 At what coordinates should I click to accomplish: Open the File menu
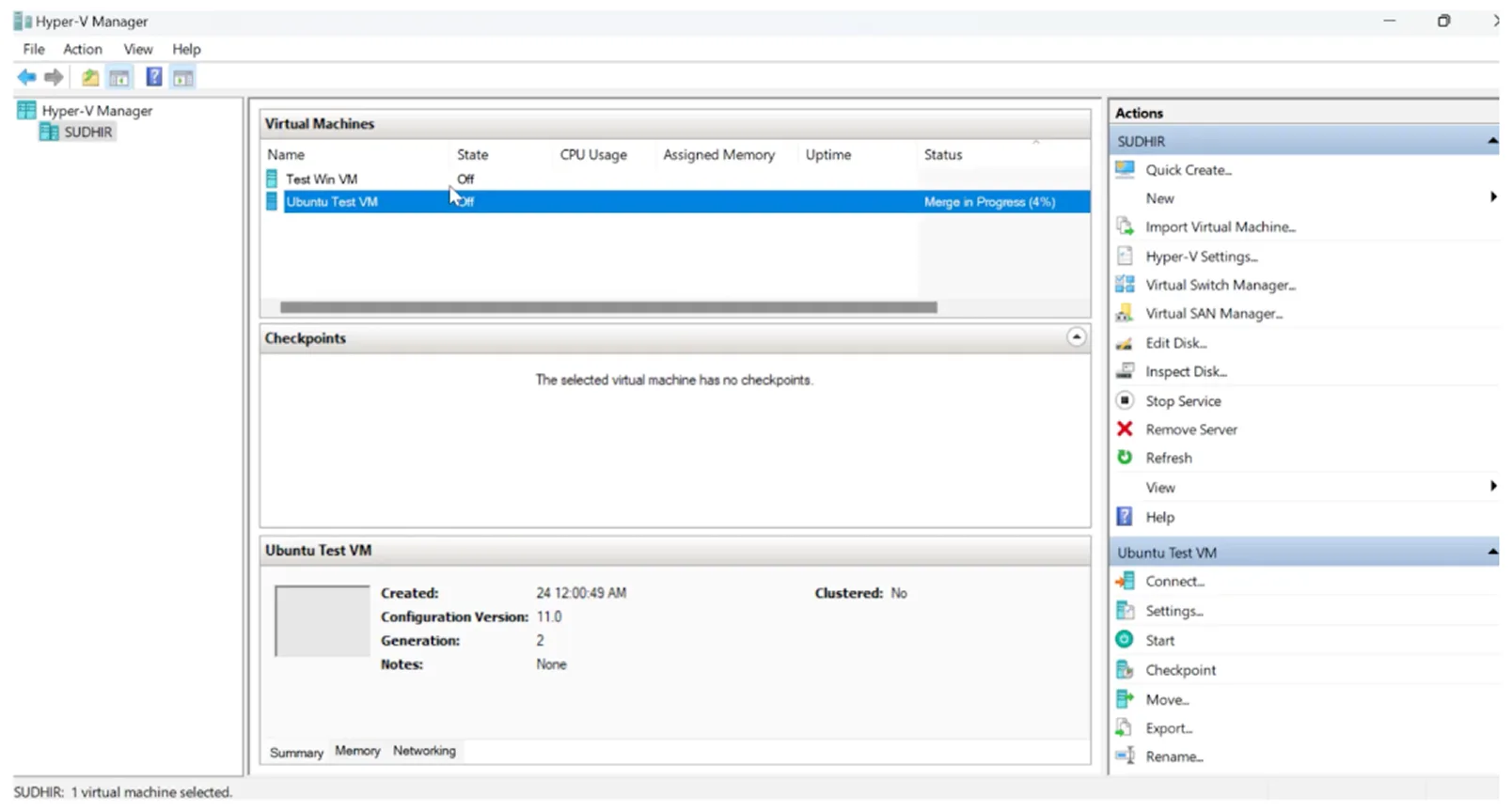point(34,49)
